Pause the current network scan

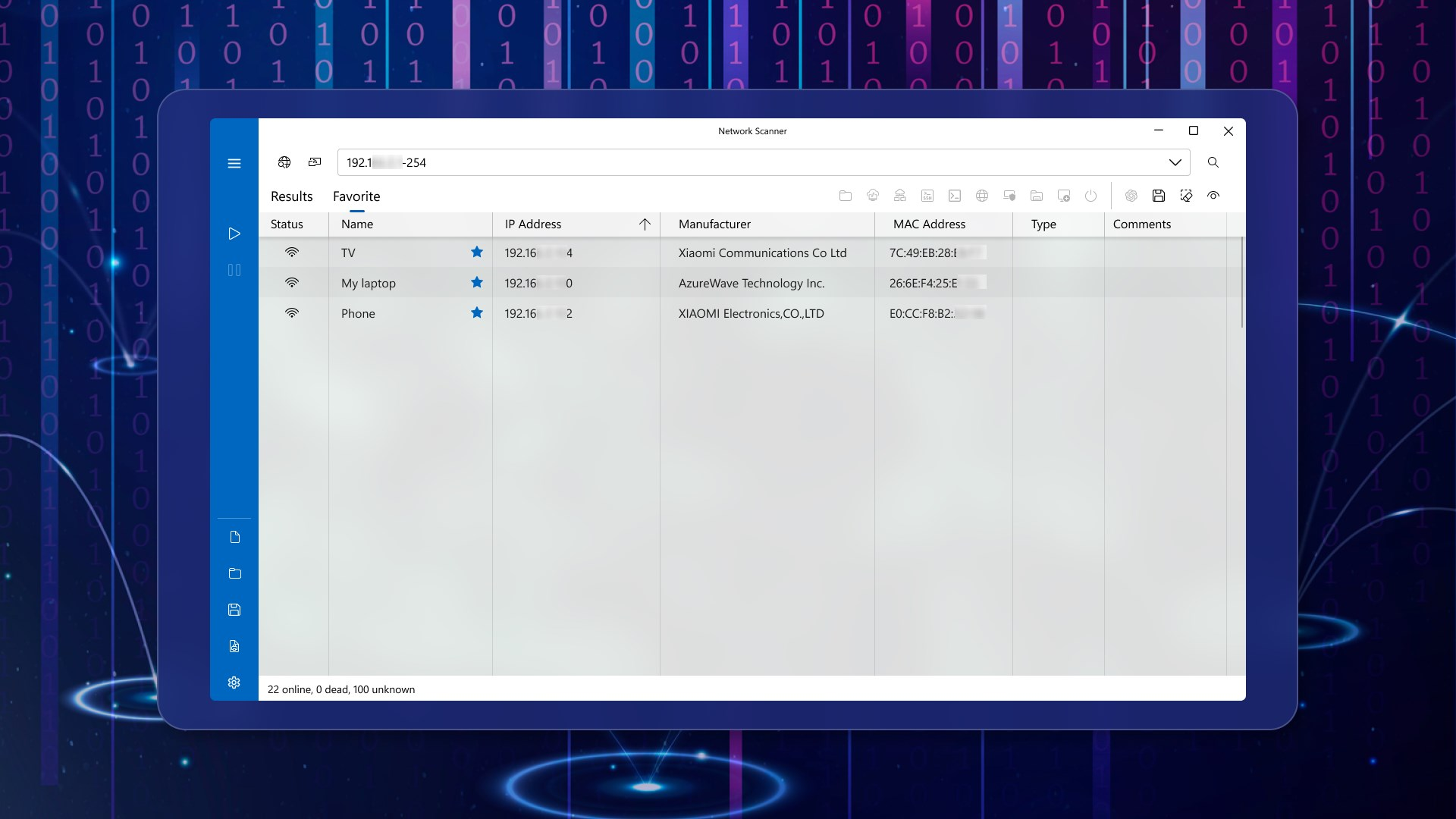click(235, 270)
